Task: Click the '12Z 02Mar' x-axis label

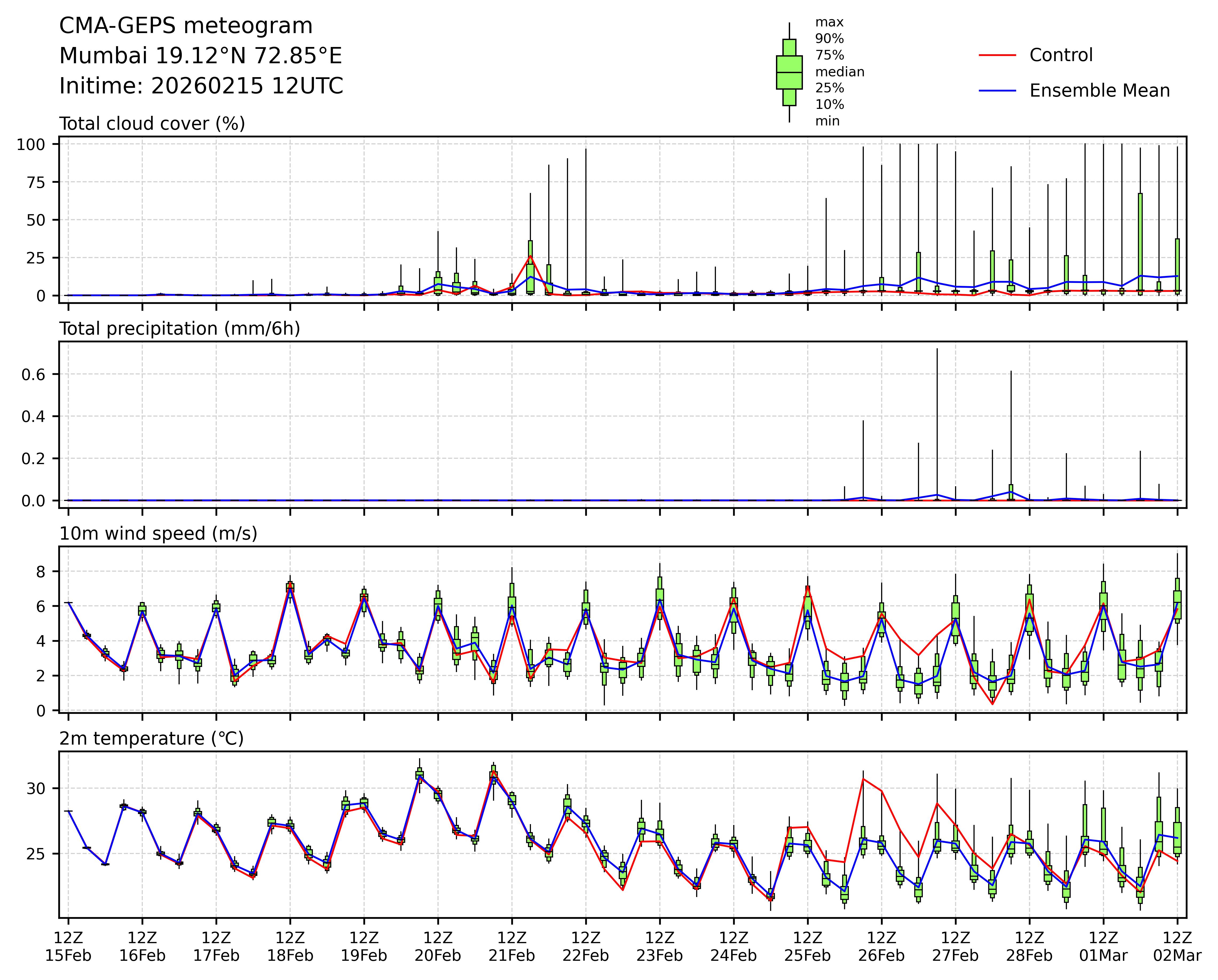Action: coord(1177,947)
